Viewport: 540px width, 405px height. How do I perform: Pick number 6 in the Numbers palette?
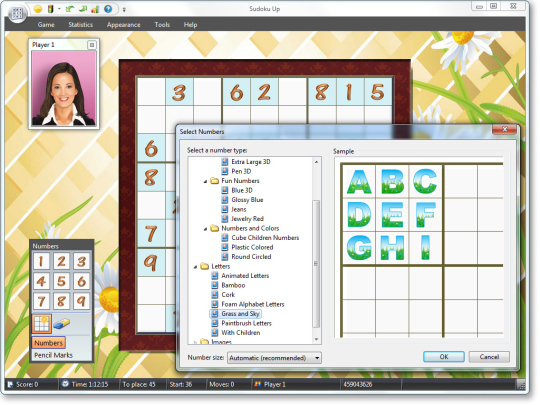pyautogui.click(x=81, y=281)
